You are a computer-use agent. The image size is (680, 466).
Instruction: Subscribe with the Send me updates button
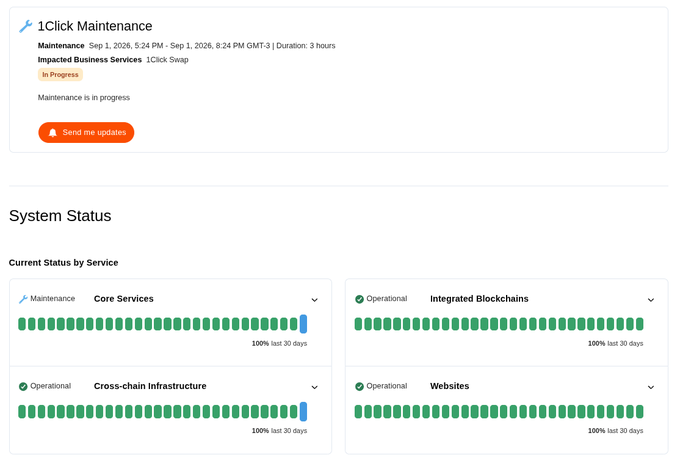pos(86,133)
